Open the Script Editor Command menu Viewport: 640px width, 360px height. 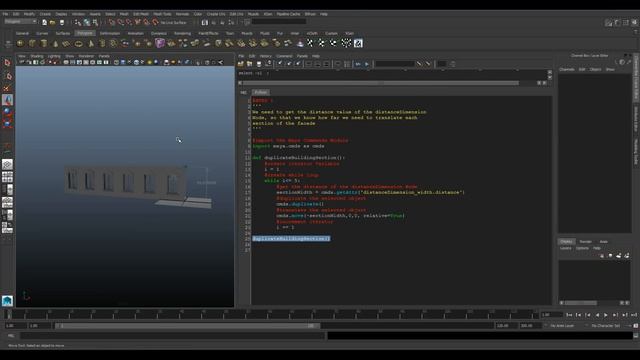pyautogui.click(x=284, y=56)
